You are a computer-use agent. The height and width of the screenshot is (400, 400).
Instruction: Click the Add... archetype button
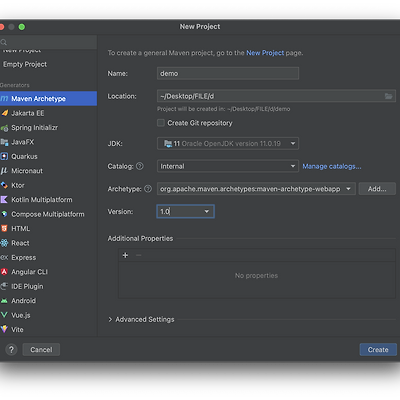[x=377, y=189]
